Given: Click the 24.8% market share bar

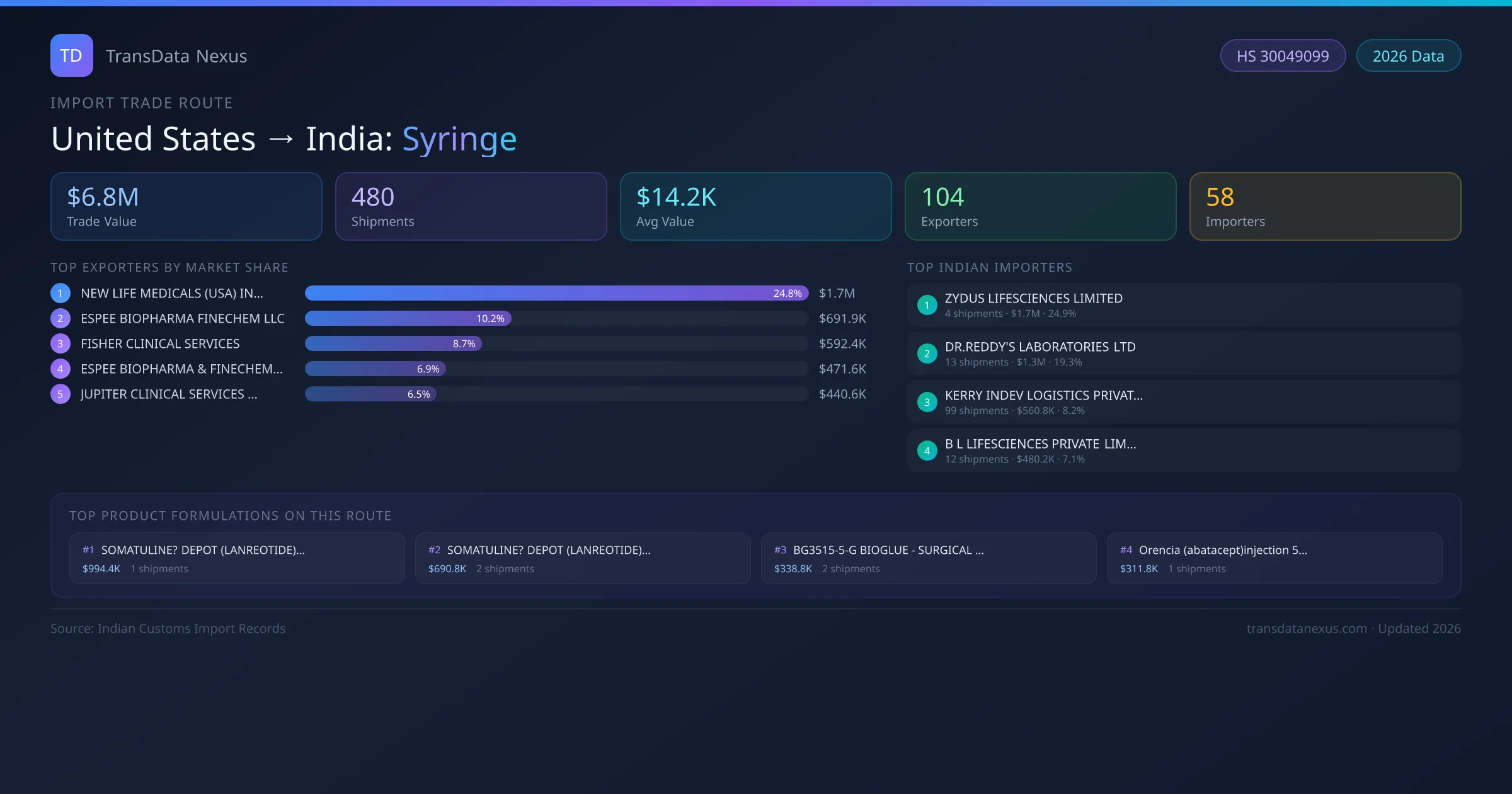Looking at the screenshot, I should [556, 293].
